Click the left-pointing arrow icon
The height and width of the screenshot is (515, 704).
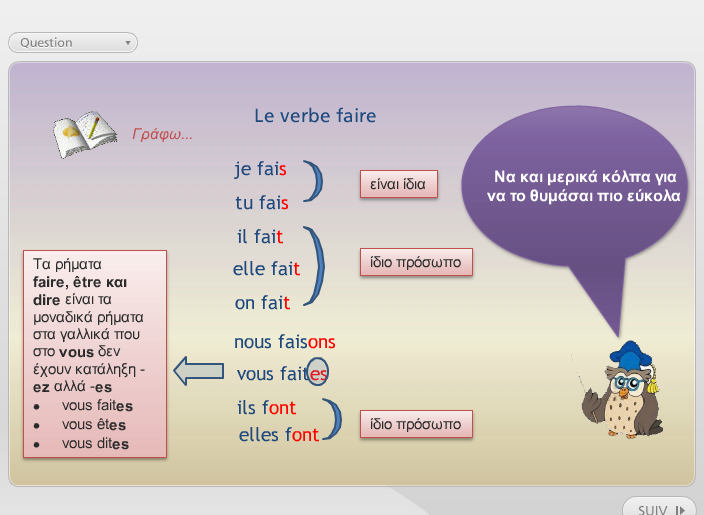[x=198, y=371]
